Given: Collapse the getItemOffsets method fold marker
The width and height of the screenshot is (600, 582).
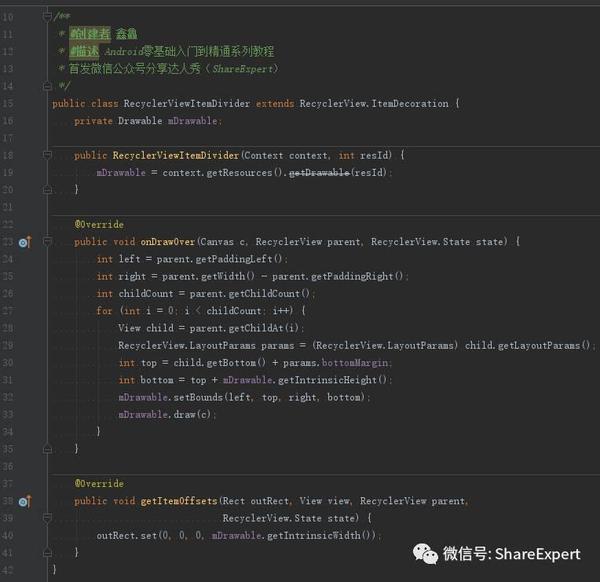Looking at the screenshot, I should coord(47,518).
